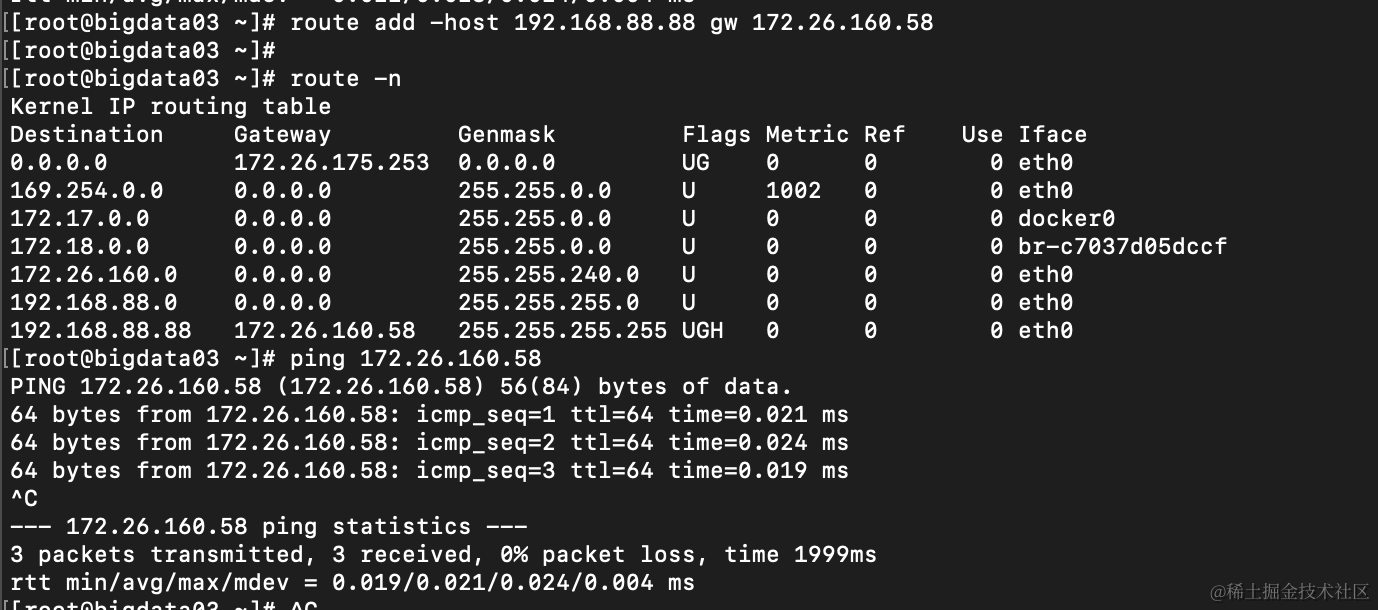Click the default gateway 172.26.175.253
Viewport: 1378px width, 610px height.
(x=331, y=162)
